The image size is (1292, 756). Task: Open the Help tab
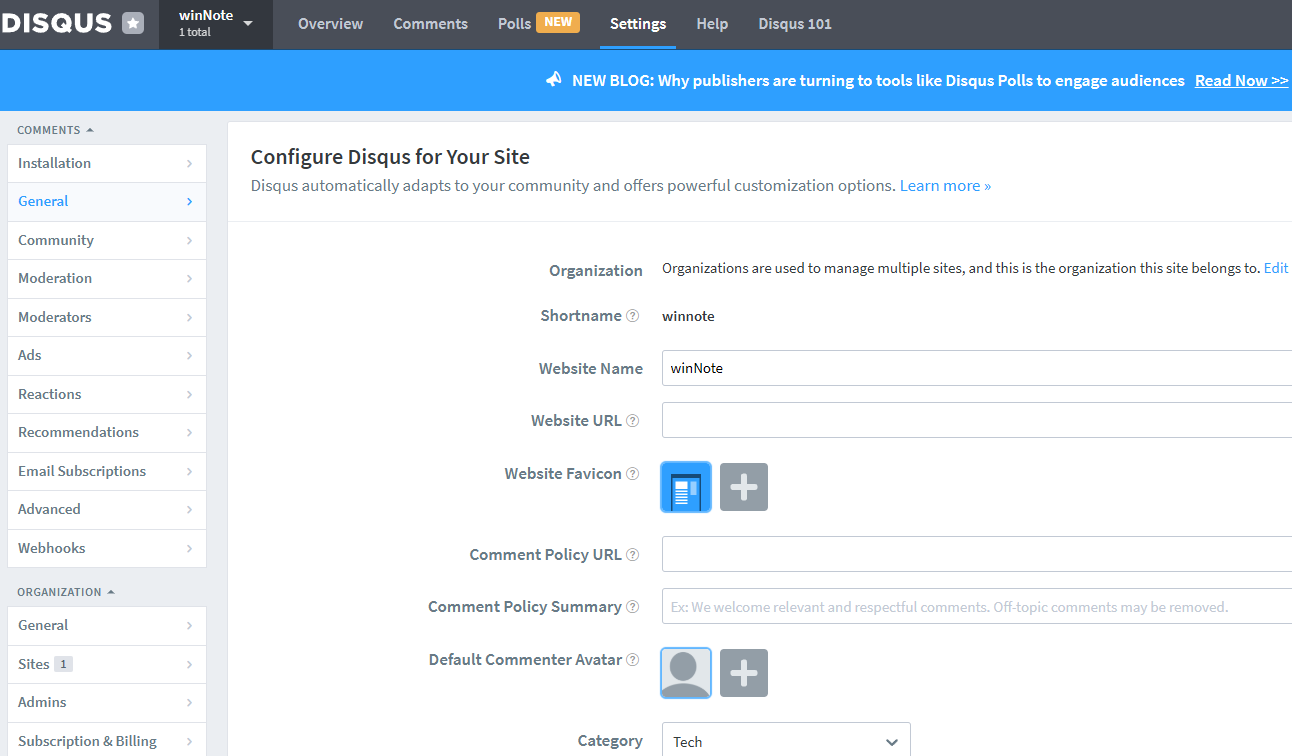tap(712, 24)
